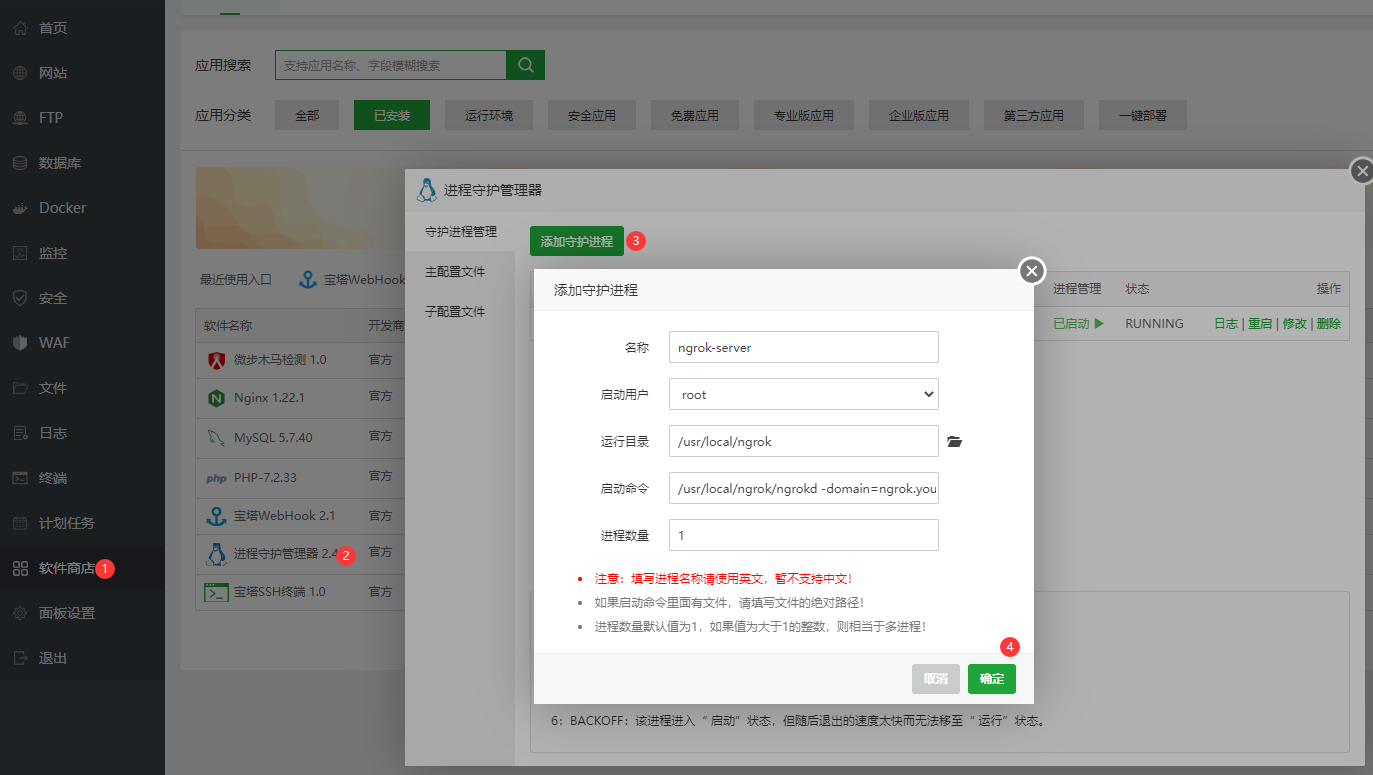Close the 添加守护进程 dialog
This screenshot has width=1373, height=775.
pos(1032,271)
